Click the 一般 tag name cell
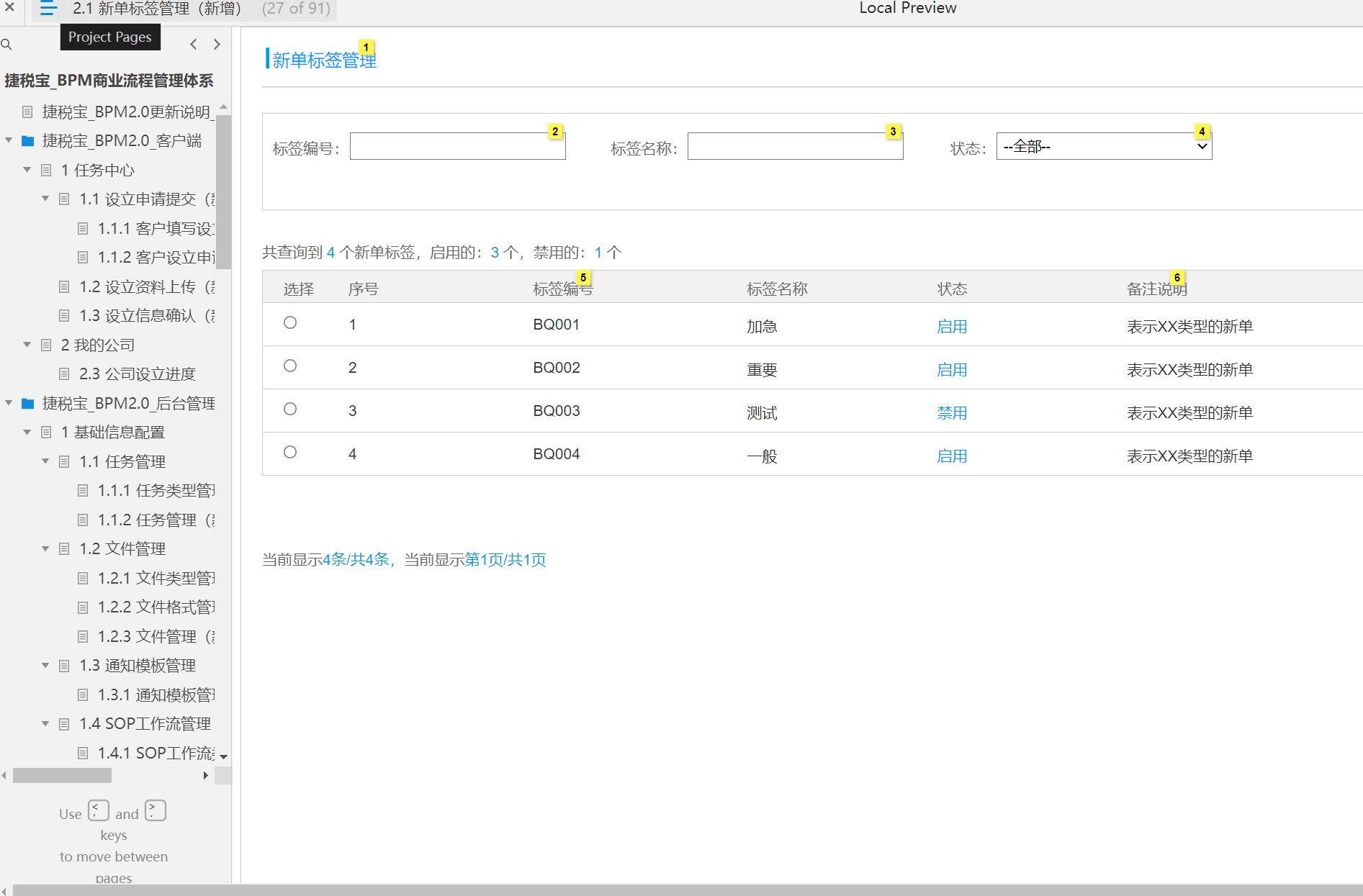 coord(762,456)
